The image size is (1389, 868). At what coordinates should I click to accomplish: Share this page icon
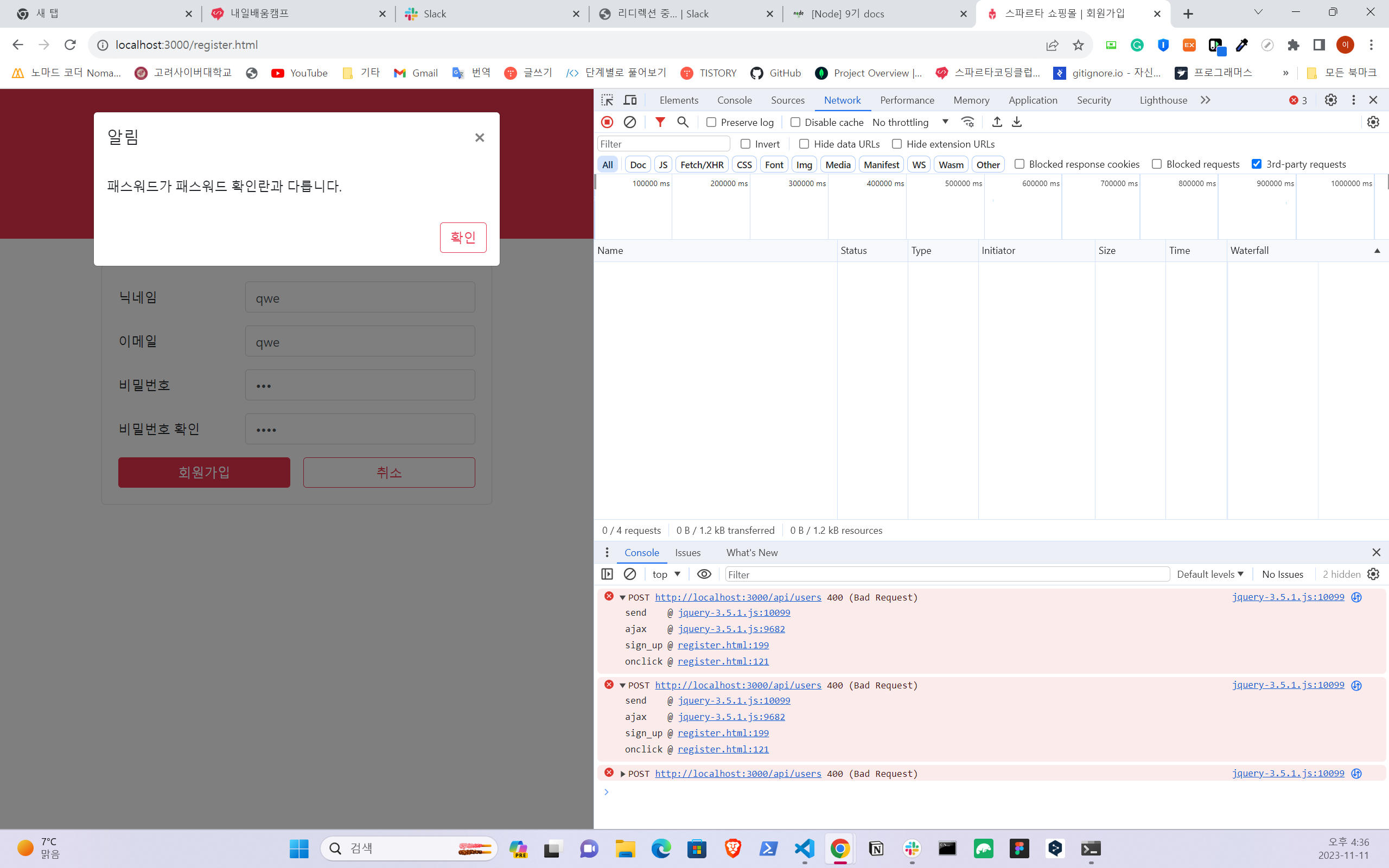[1052, 45]
